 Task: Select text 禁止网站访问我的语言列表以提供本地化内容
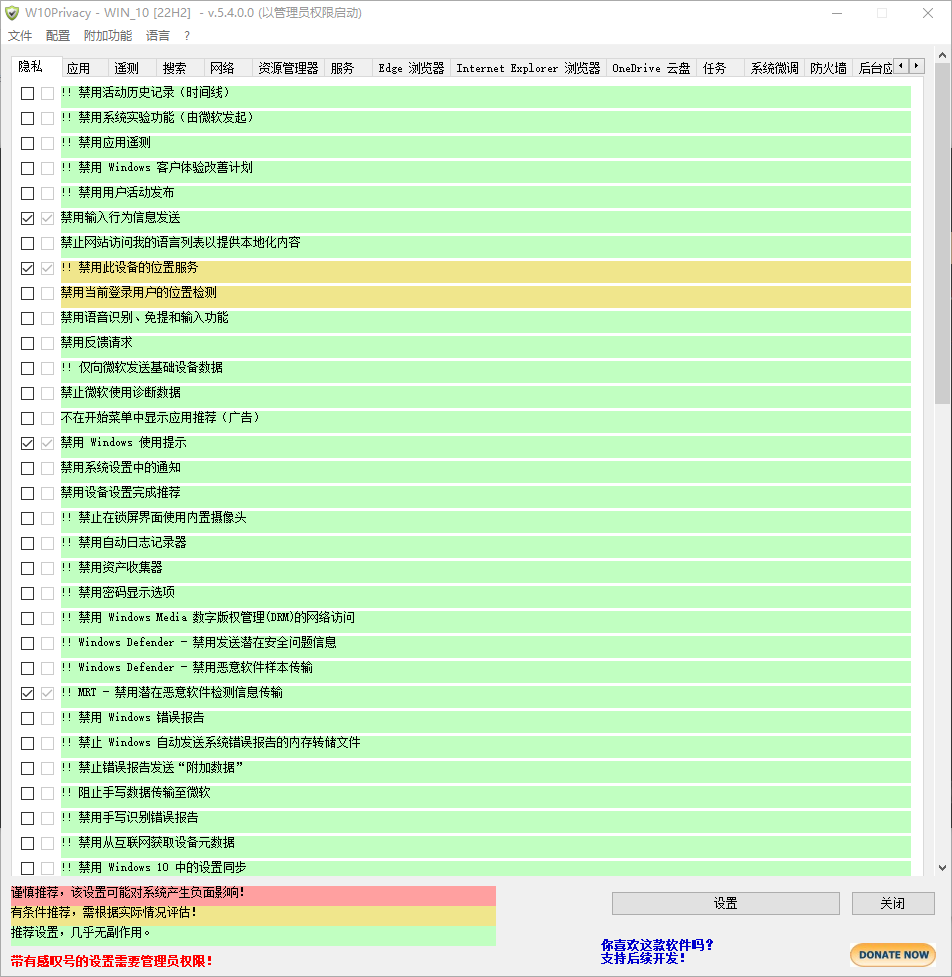(181, 242)
